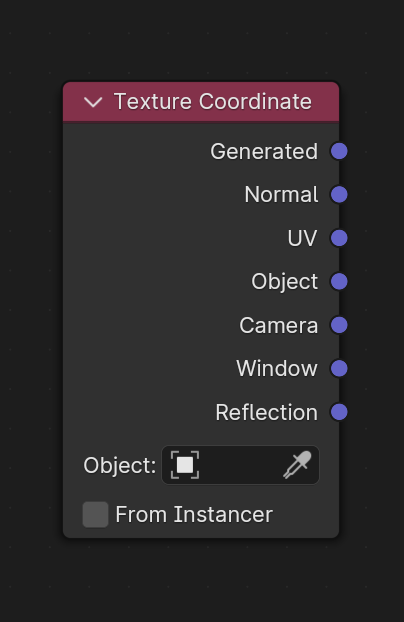Screen dimensions: 404x622
Task: Activate the eyedropper in the Object field
Action: [297, 465]
